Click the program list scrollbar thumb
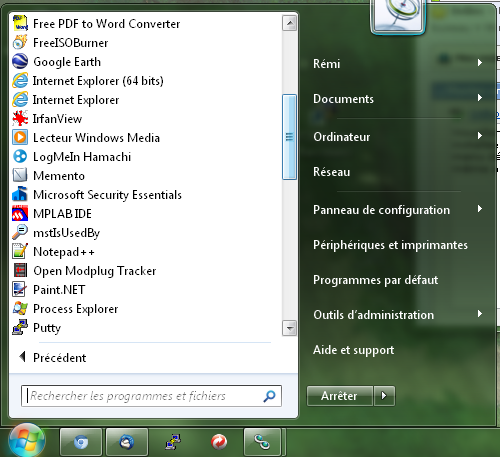The width and height of the screenshot is (500, 457). point(289,137)
